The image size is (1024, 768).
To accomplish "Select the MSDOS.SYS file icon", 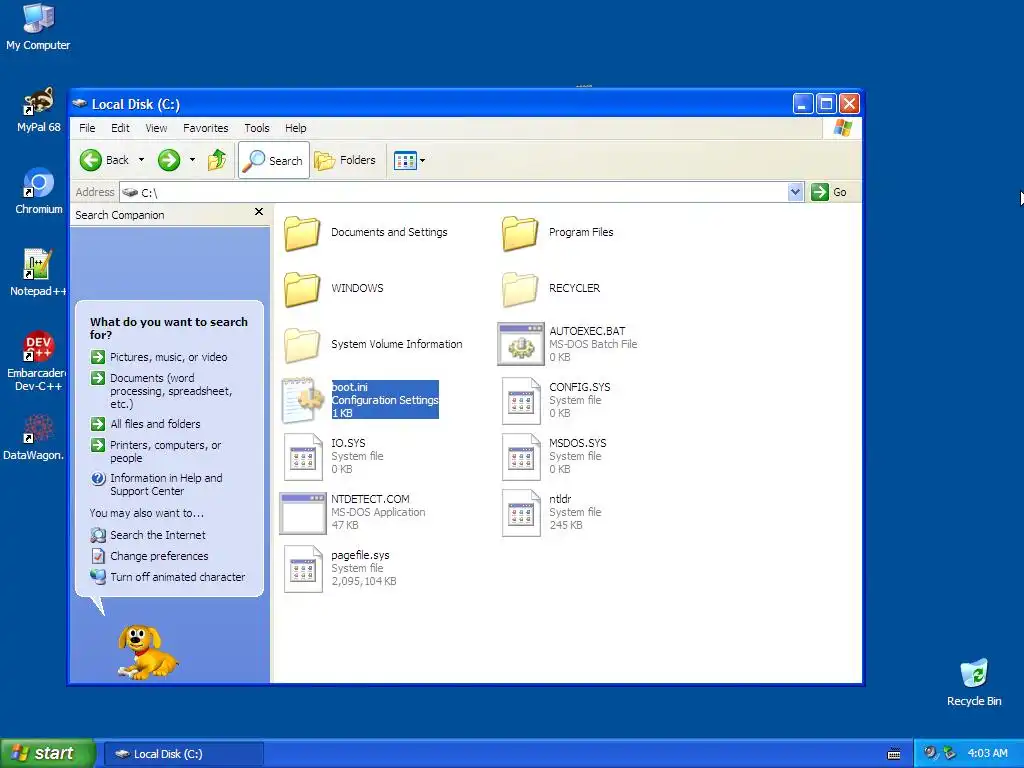I will point(521,457).
